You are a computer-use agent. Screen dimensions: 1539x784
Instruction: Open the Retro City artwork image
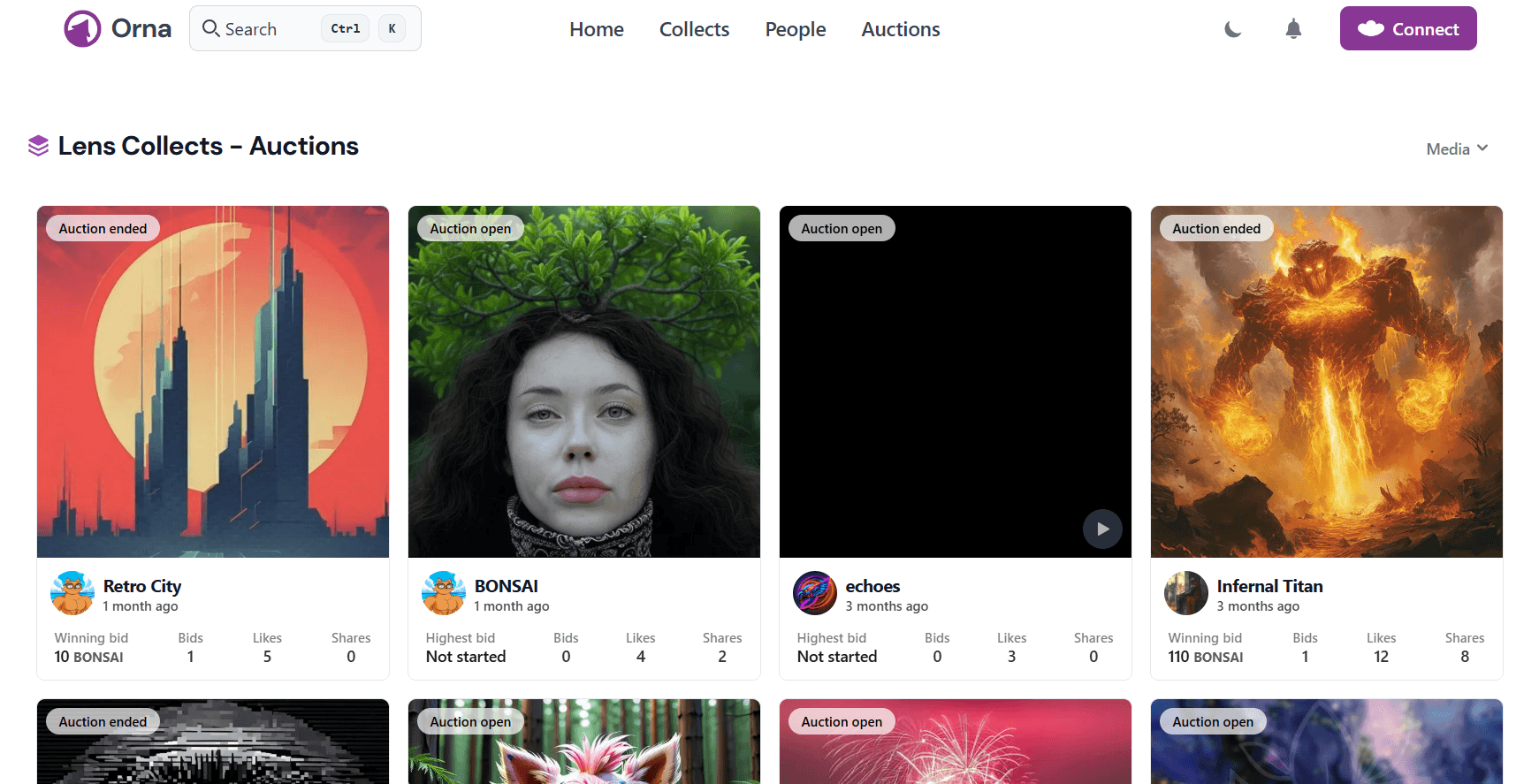point(213,382)
